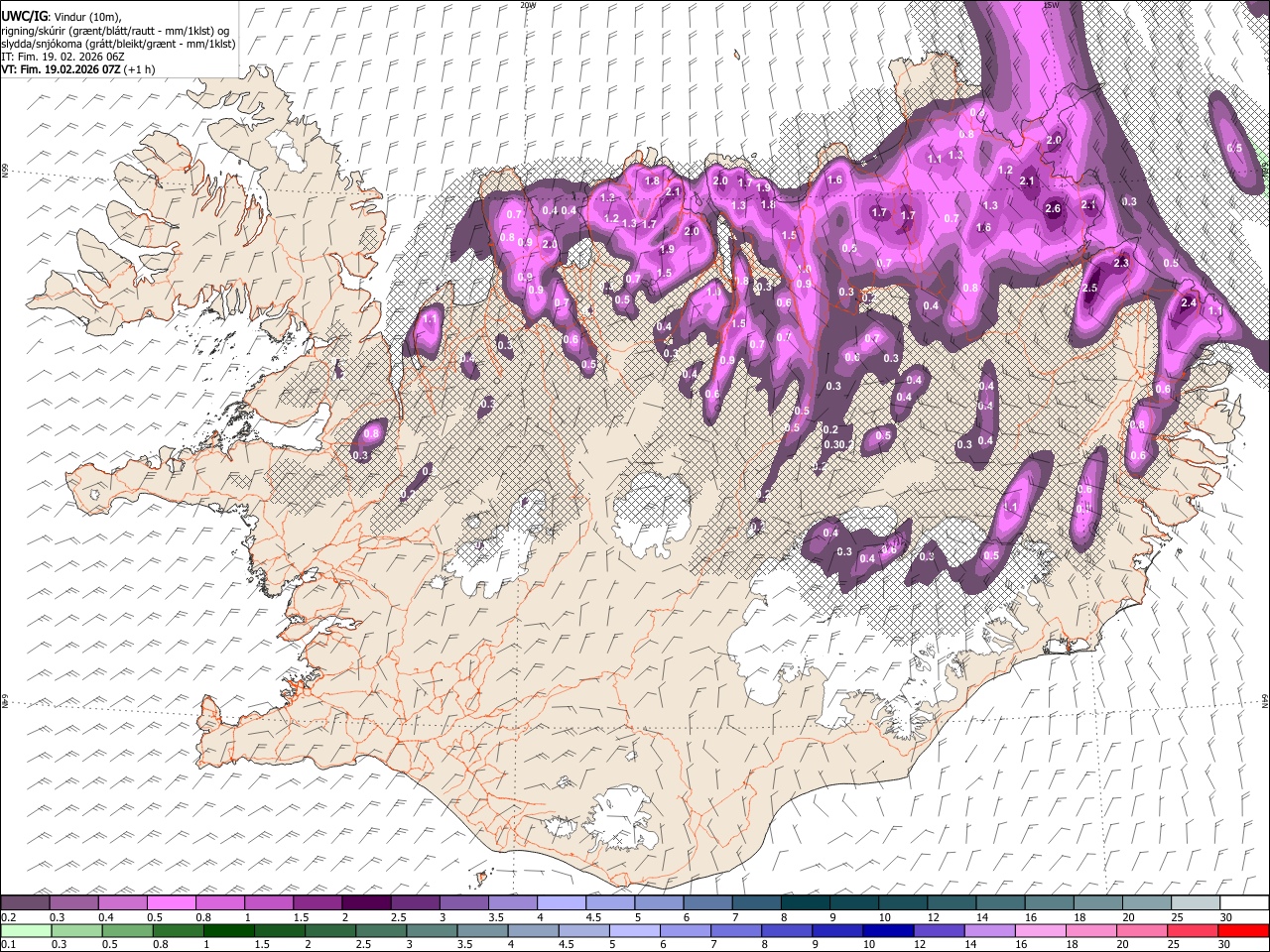Select purple-row swatch between 0.3 and 0.4
The image size is (1270, 952).
click(73, 903)
